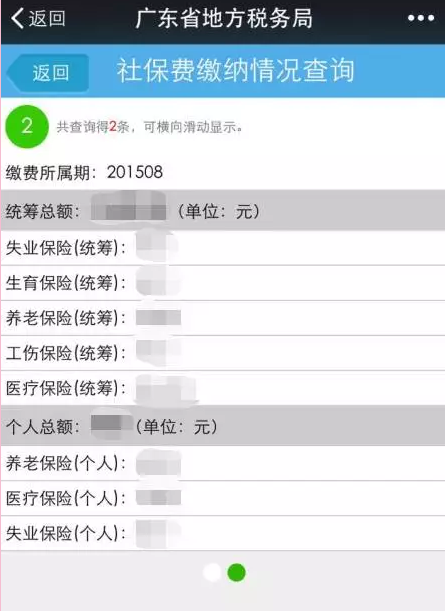Viewport: 445px width, 611px height.
Task: Tap the top-left back chevron icon
Action: click(17, 18)
